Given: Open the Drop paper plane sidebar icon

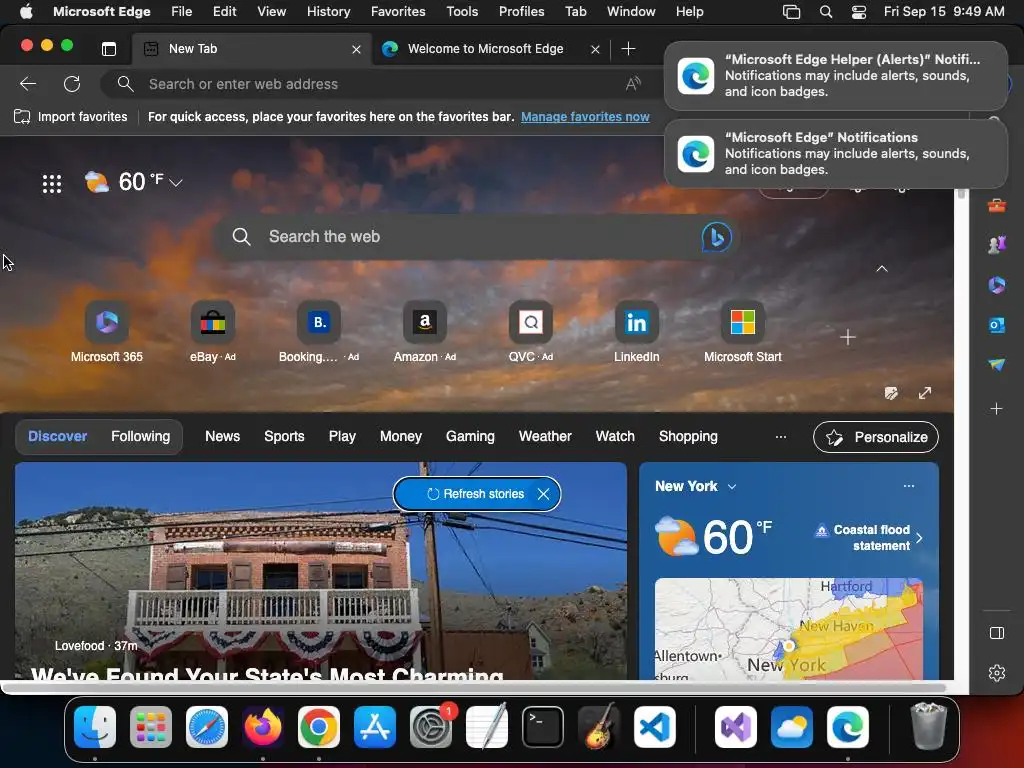Looking at the screenshot, I should point(997,364).
